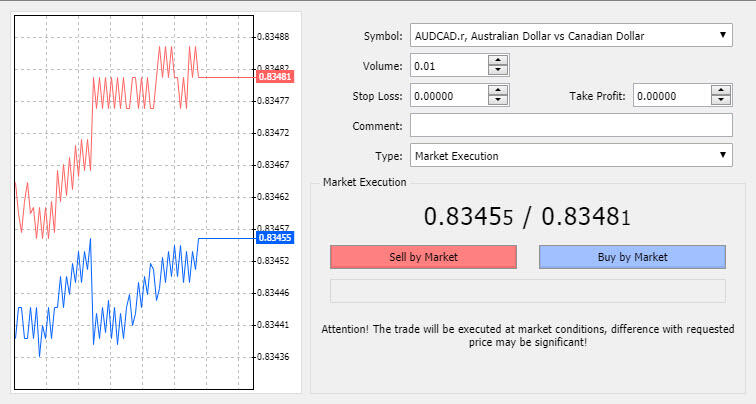The height and width of the screenshot is (404, 756).
Task: Raise Take Profit with up spinner arrow
Action: coord(721,90)
